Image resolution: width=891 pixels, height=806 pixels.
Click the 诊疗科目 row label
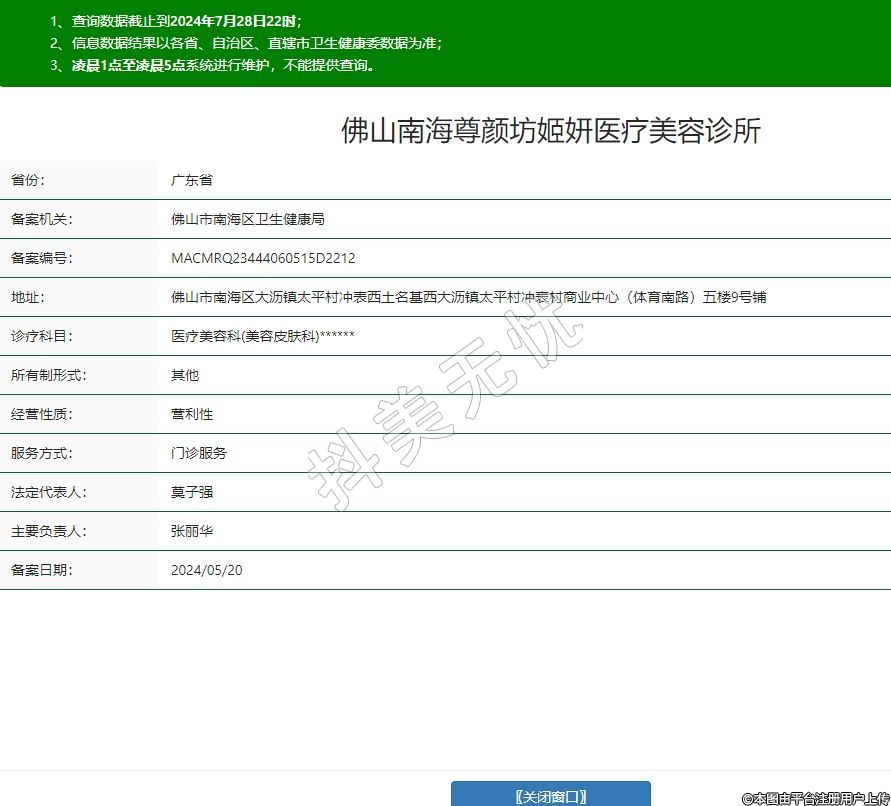[x=42, y=336]
